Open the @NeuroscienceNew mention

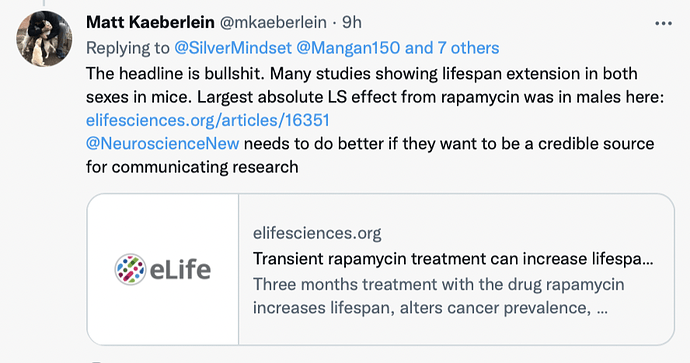coord(162,143)
